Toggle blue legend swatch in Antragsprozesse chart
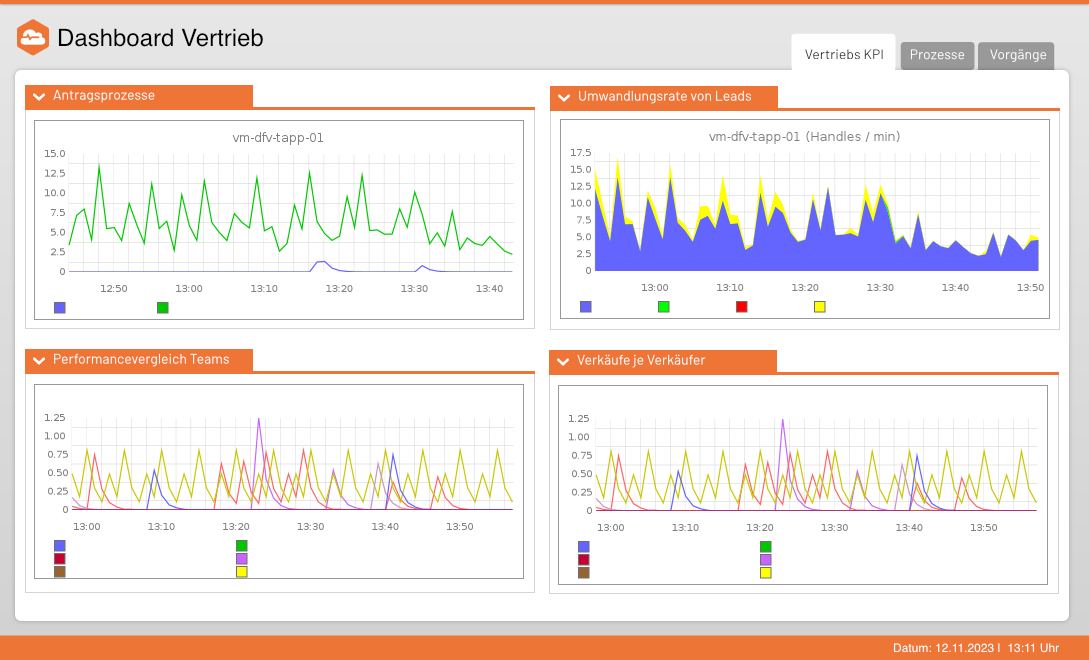1089x660 pixels. (60, 307)
